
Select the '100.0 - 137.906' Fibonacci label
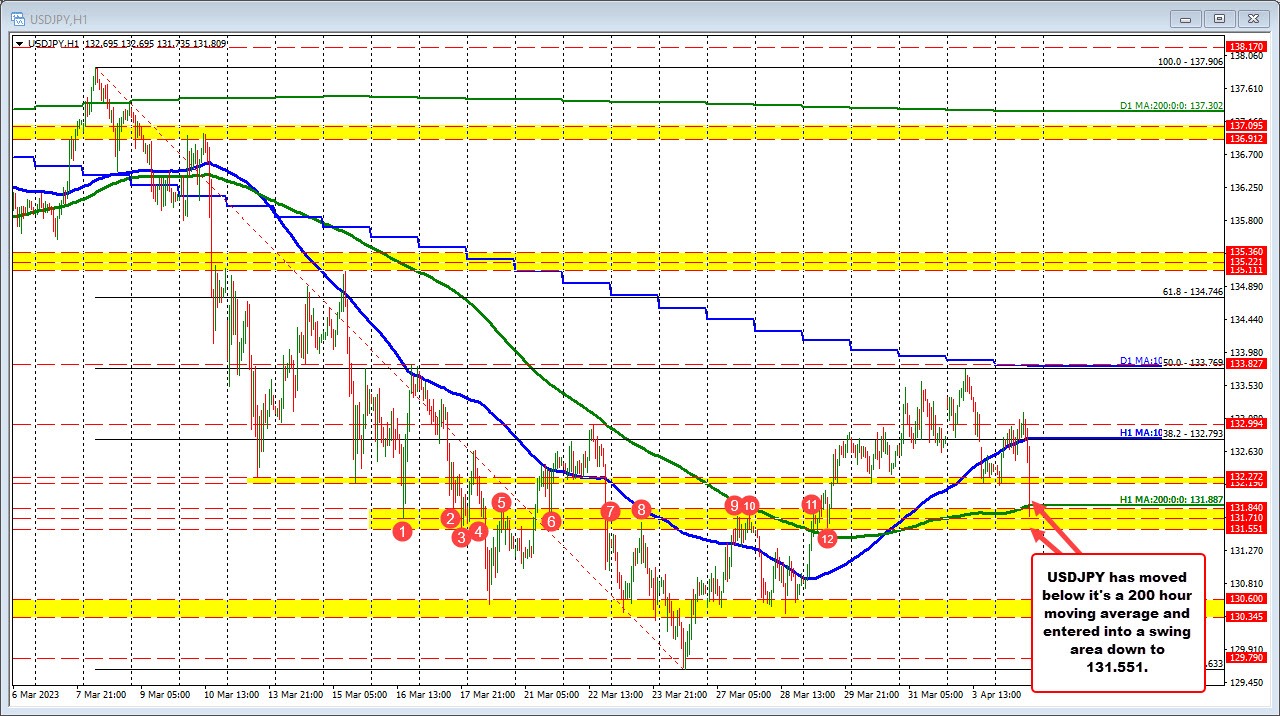point(1190,62)
